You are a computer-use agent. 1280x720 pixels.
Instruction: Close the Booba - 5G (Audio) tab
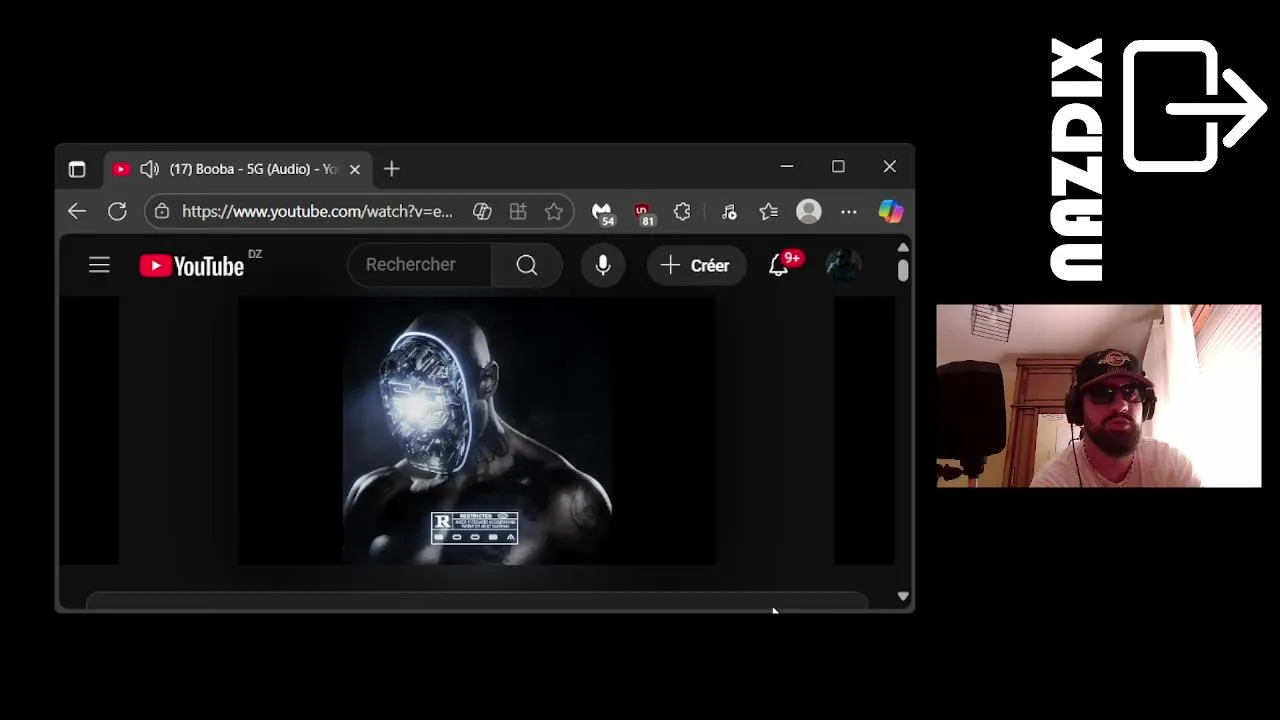pos(354,169)
